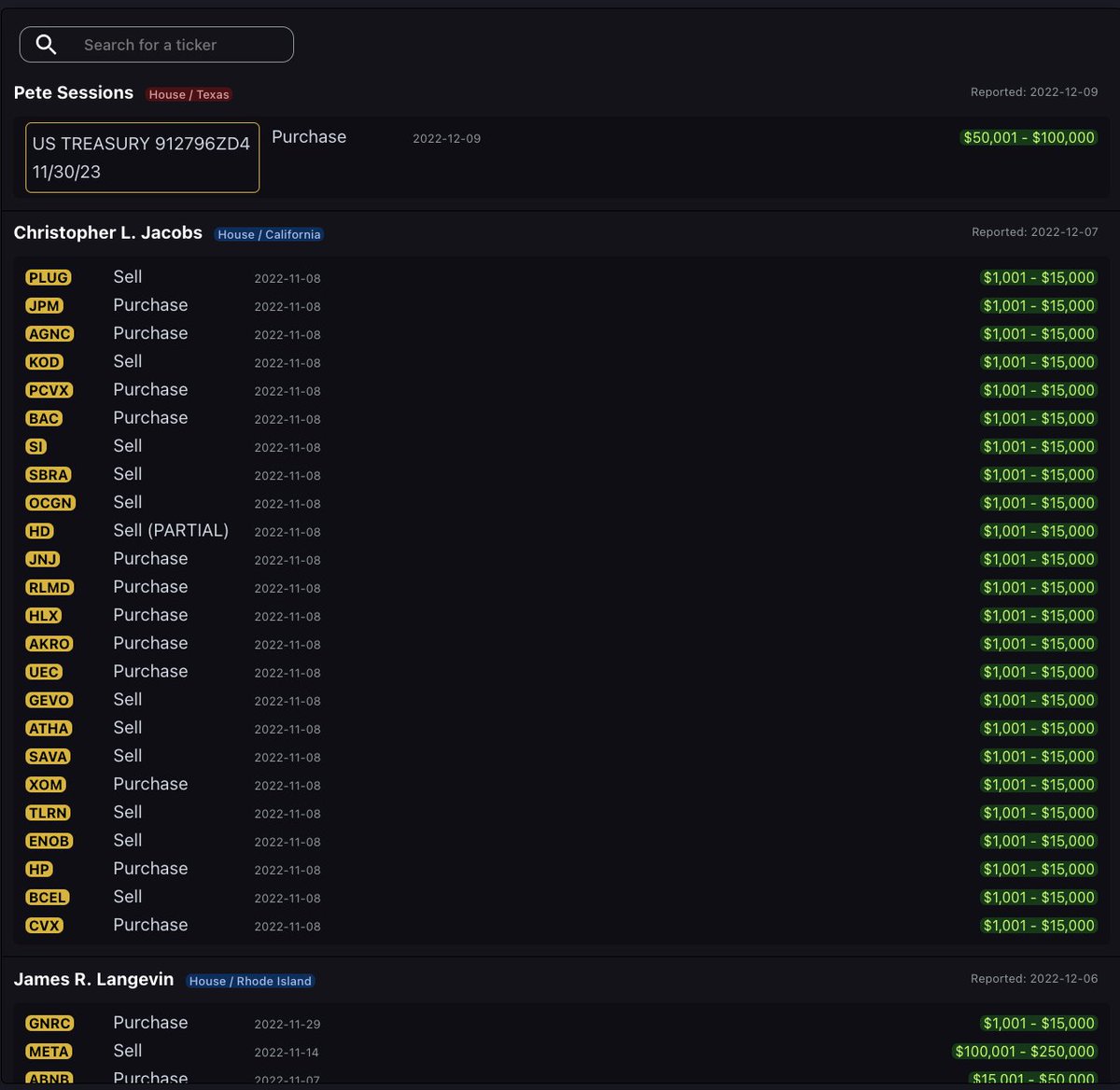Click the KOD ticker badge
The height and width of the screenshot is (1090, 1120).
[x=44, y=362]
